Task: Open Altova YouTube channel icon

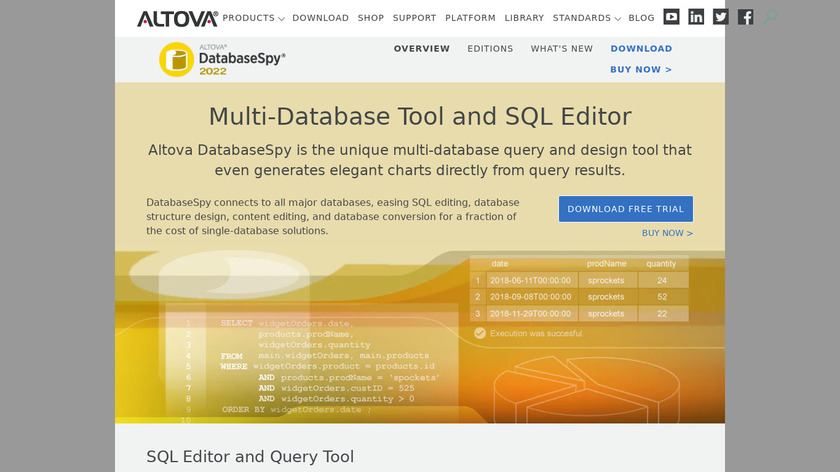Action: point(672,17)
